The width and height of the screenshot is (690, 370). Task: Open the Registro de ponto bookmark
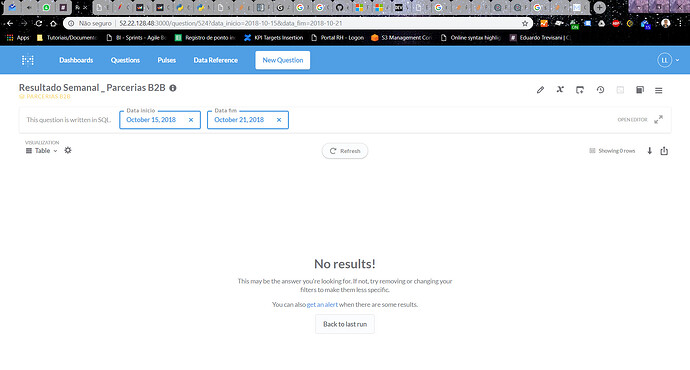click(206, 38)
